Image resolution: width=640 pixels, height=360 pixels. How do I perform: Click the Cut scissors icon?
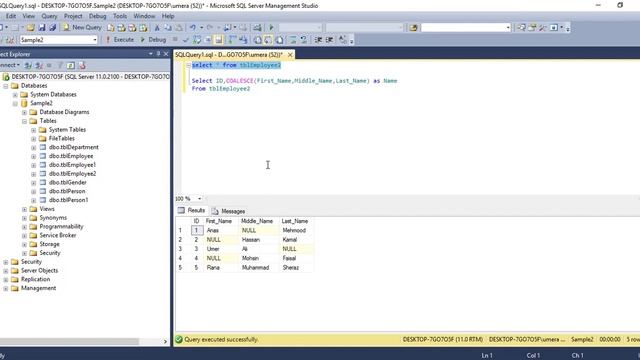(157, 27)
